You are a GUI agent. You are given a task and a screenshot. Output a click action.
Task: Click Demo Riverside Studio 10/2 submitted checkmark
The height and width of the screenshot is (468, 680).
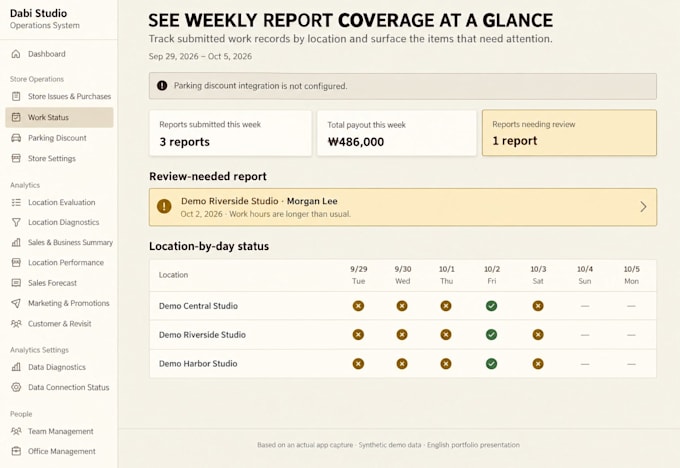click(491, 335)
